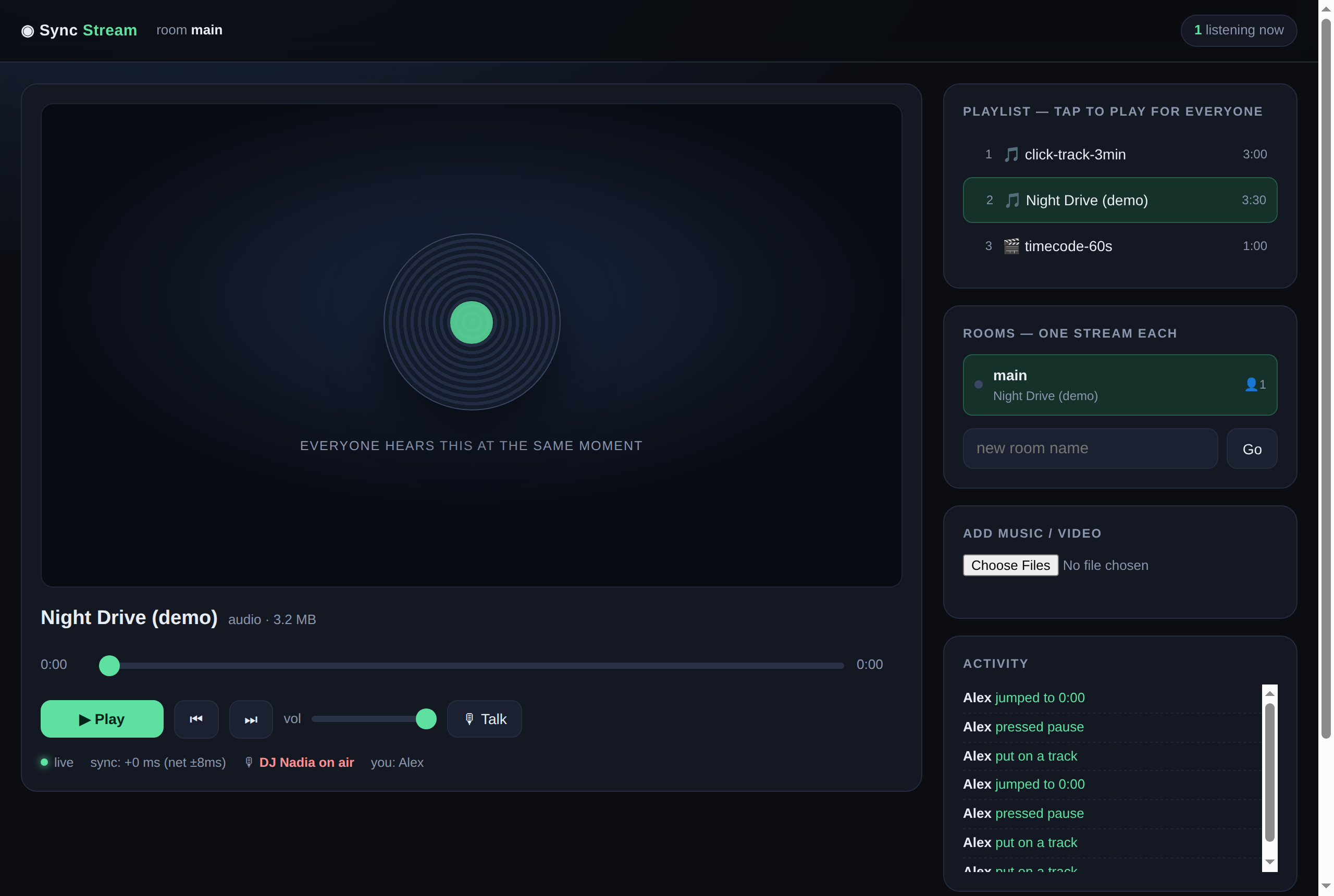
Task: Skip to the next track
Action: (251, 719)
